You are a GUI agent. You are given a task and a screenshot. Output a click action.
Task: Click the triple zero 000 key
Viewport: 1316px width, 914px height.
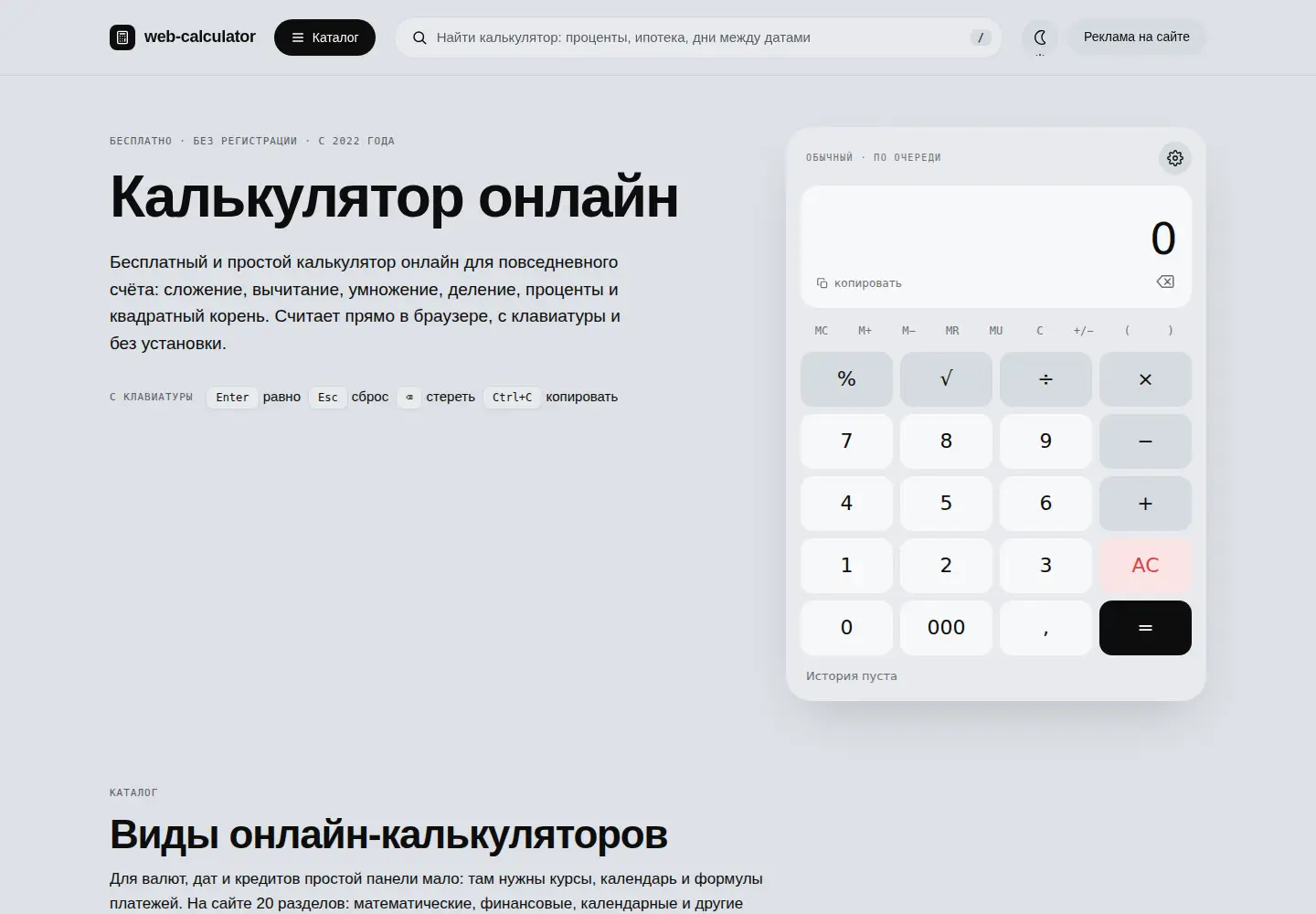(946, 628)
